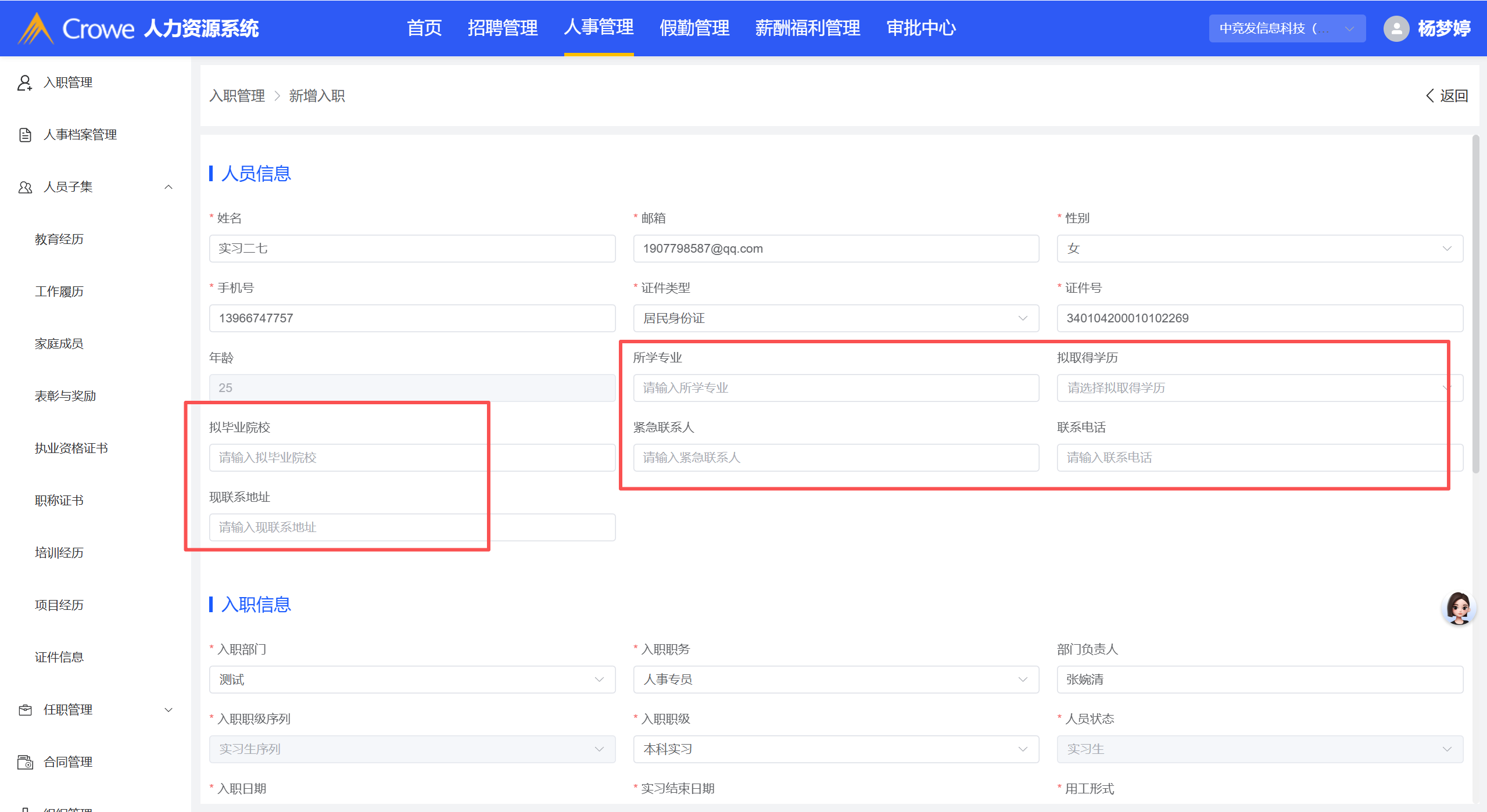The height and width of the screenshot is (812, 1487).
Task: Click the 合同管理 sidebar icon
Action: point(24,762)
